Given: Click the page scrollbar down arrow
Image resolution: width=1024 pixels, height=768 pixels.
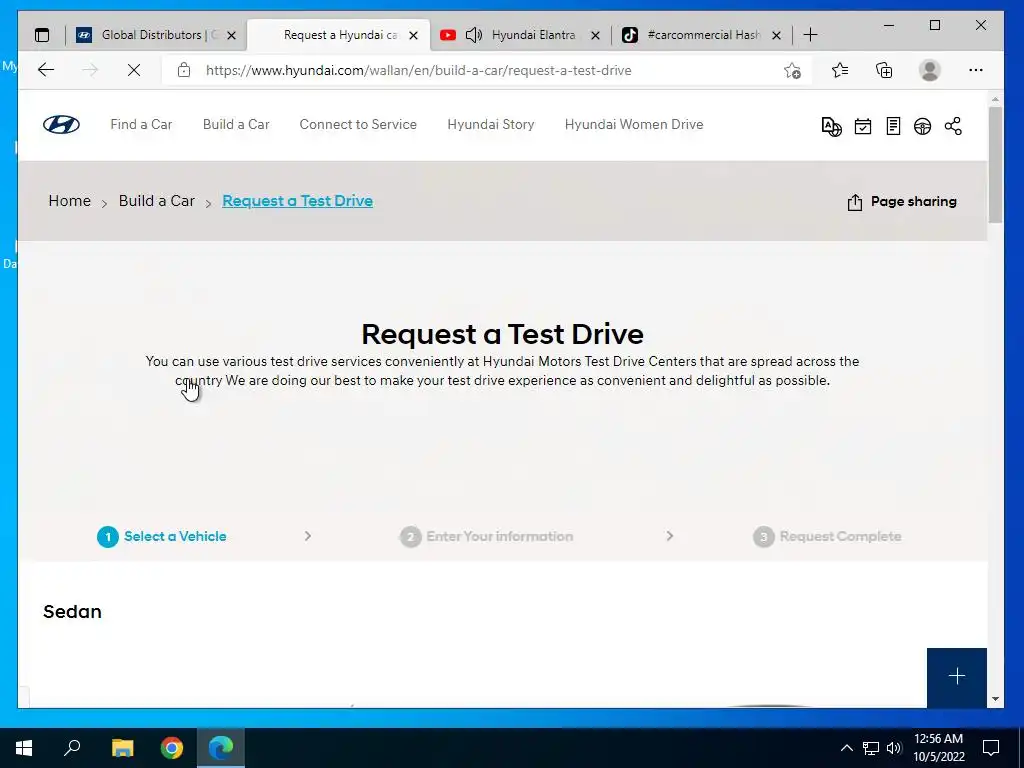Looking at the screenshot, I should [x=995, y=699].
